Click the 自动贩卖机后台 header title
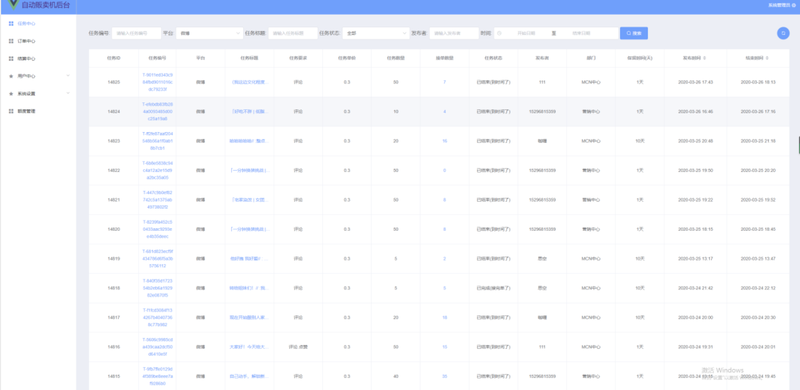The image size is (800, 390). 47,6
